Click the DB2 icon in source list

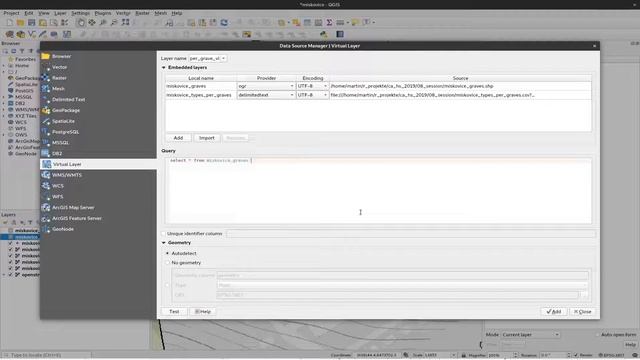tap(46, 153)
